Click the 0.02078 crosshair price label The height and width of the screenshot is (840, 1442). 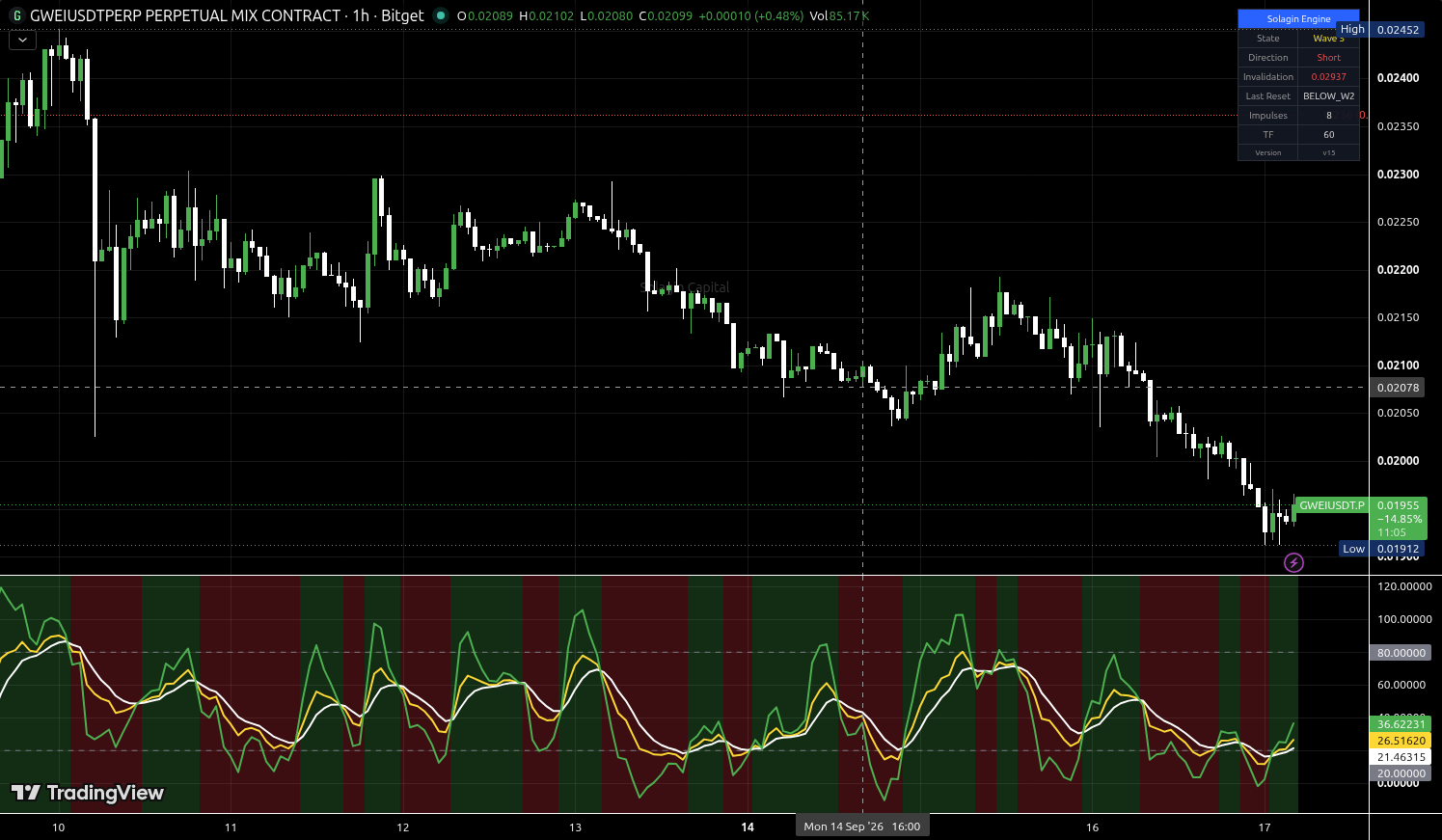[1398, 388]
